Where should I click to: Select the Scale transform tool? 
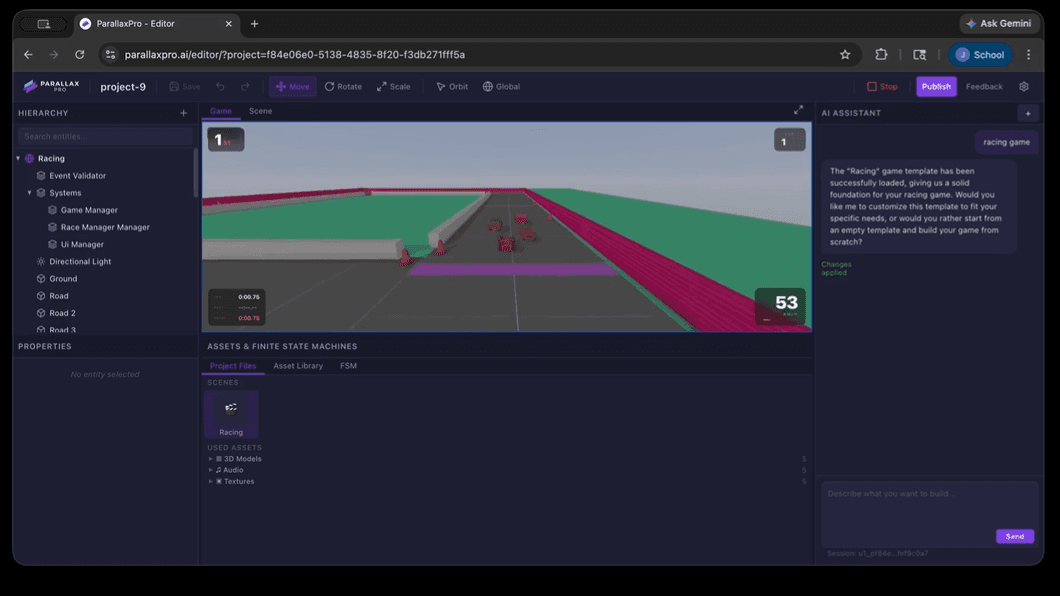393,87
